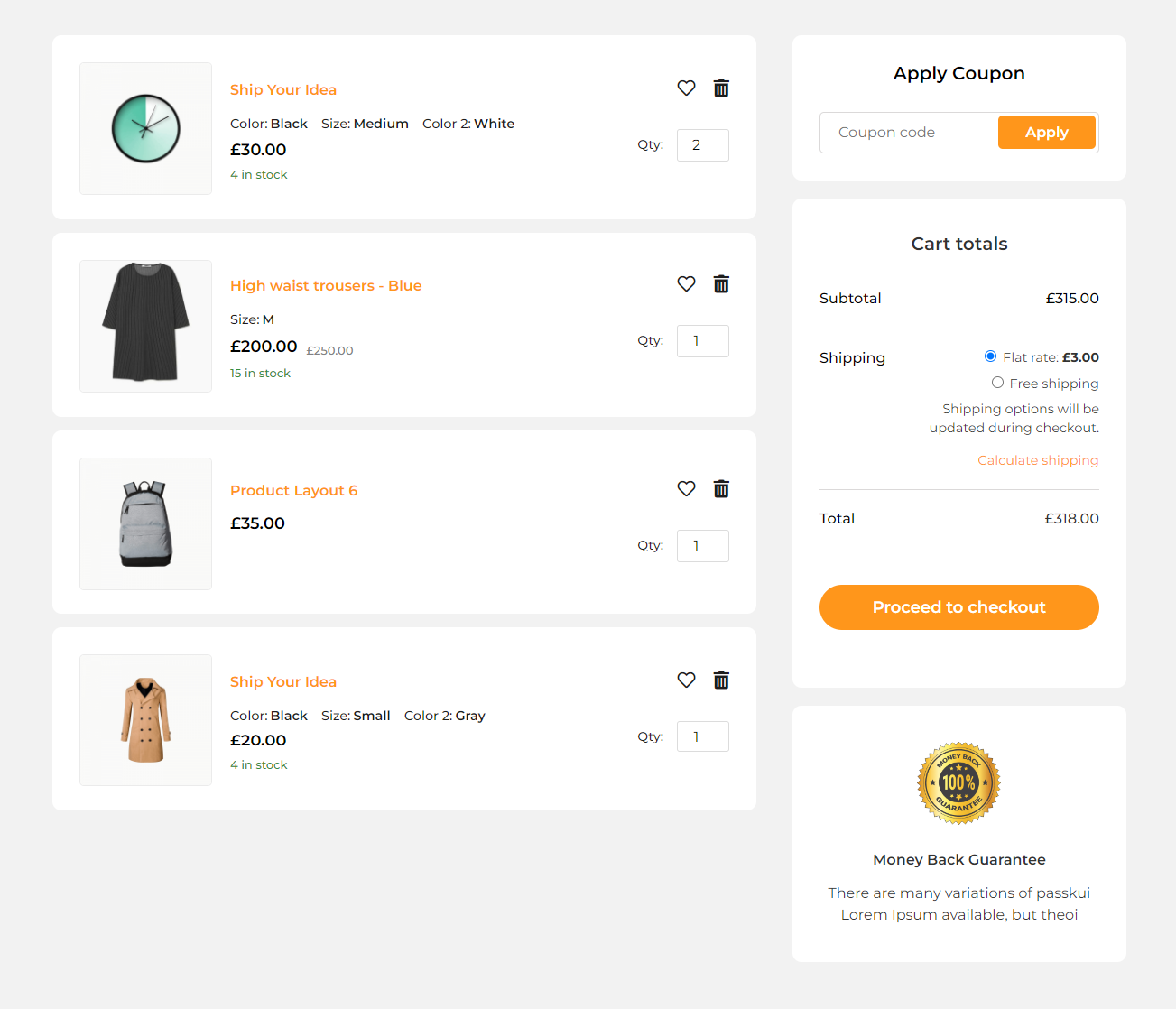Open the High waist trousers - Blue product link
This screenshot has width=1176, height=1009.
pos(326,285)
